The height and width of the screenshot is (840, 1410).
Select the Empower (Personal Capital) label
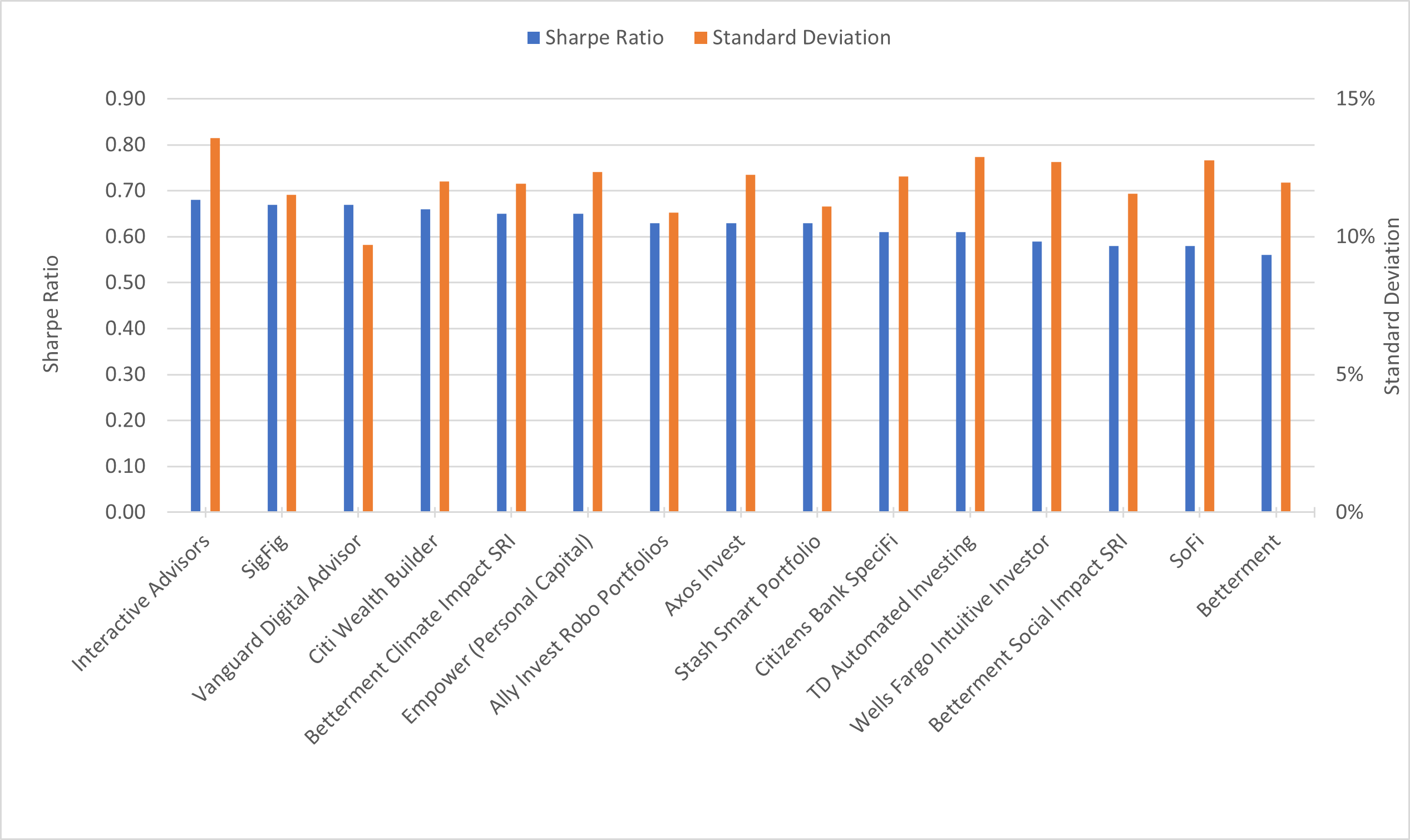(x=497, y=628)
